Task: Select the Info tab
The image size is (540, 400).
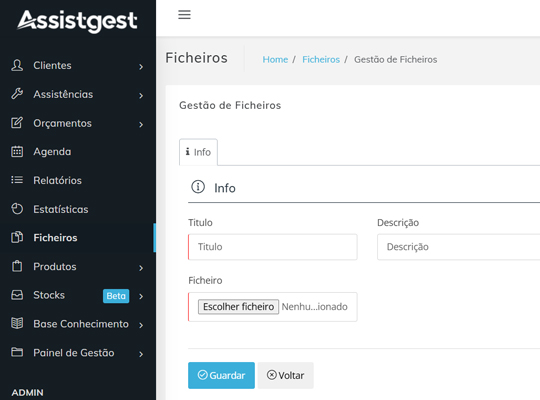Action: pyautogui.click(x=198, y=152)
